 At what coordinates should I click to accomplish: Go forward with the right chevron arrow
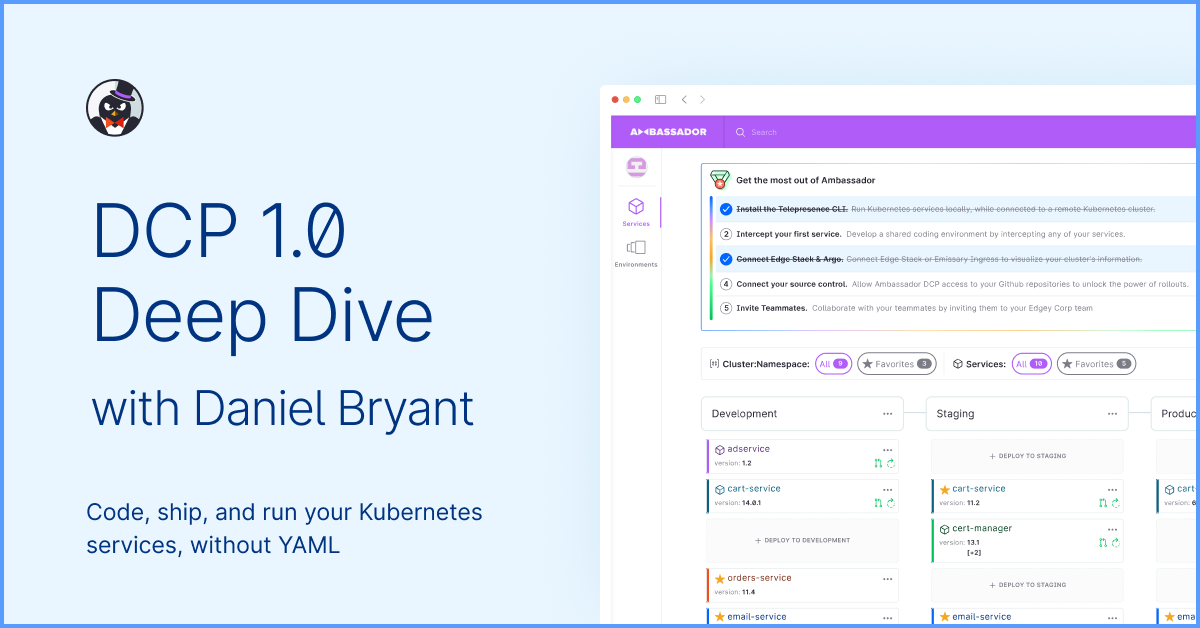tap(702, 99)
